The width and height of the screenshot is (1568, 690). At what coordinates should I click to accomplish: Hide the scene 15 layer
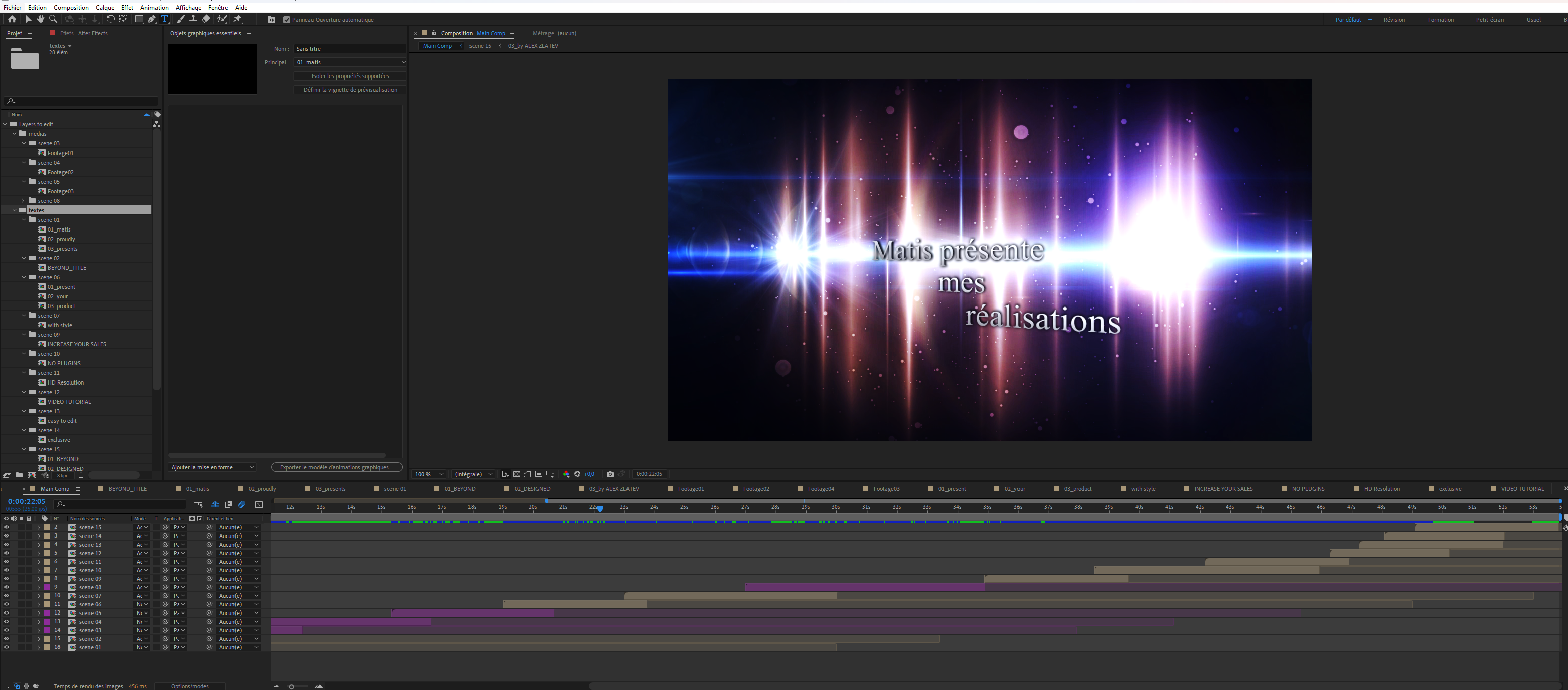click(6, 527)
